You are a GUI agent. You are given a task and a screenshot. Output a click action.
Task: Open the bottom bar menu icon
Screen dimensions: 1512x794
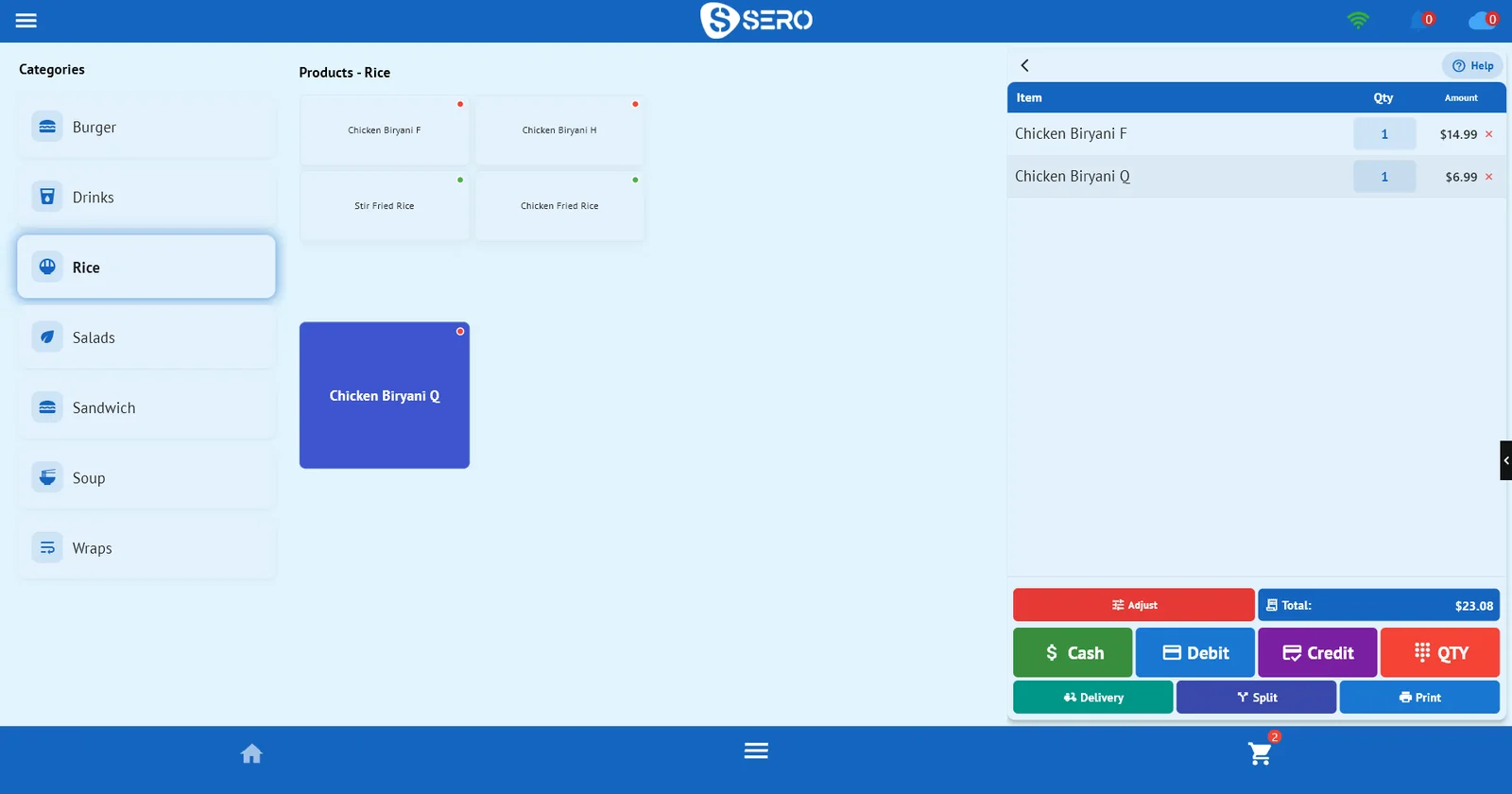(x=756, y=751)
